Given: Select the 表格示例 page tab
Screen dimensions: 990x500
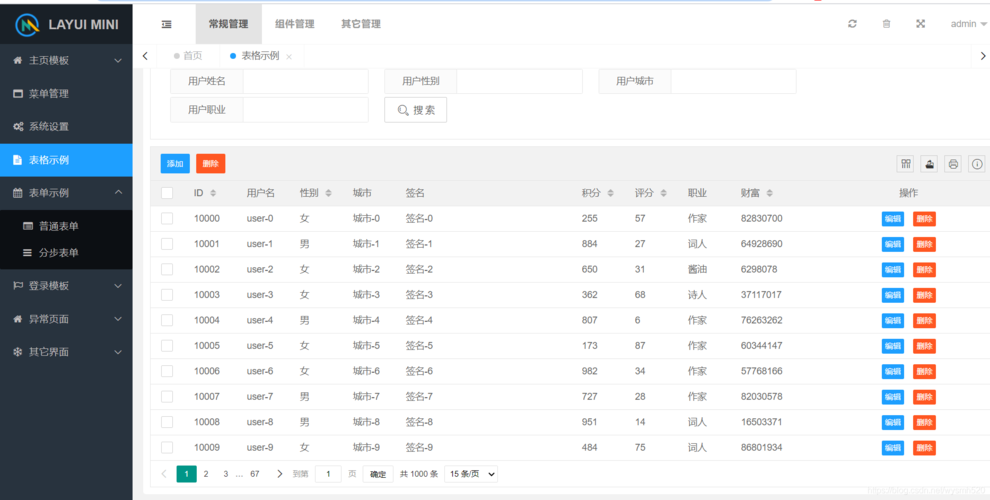Looking at the screenshot, I should click(260, 56).
